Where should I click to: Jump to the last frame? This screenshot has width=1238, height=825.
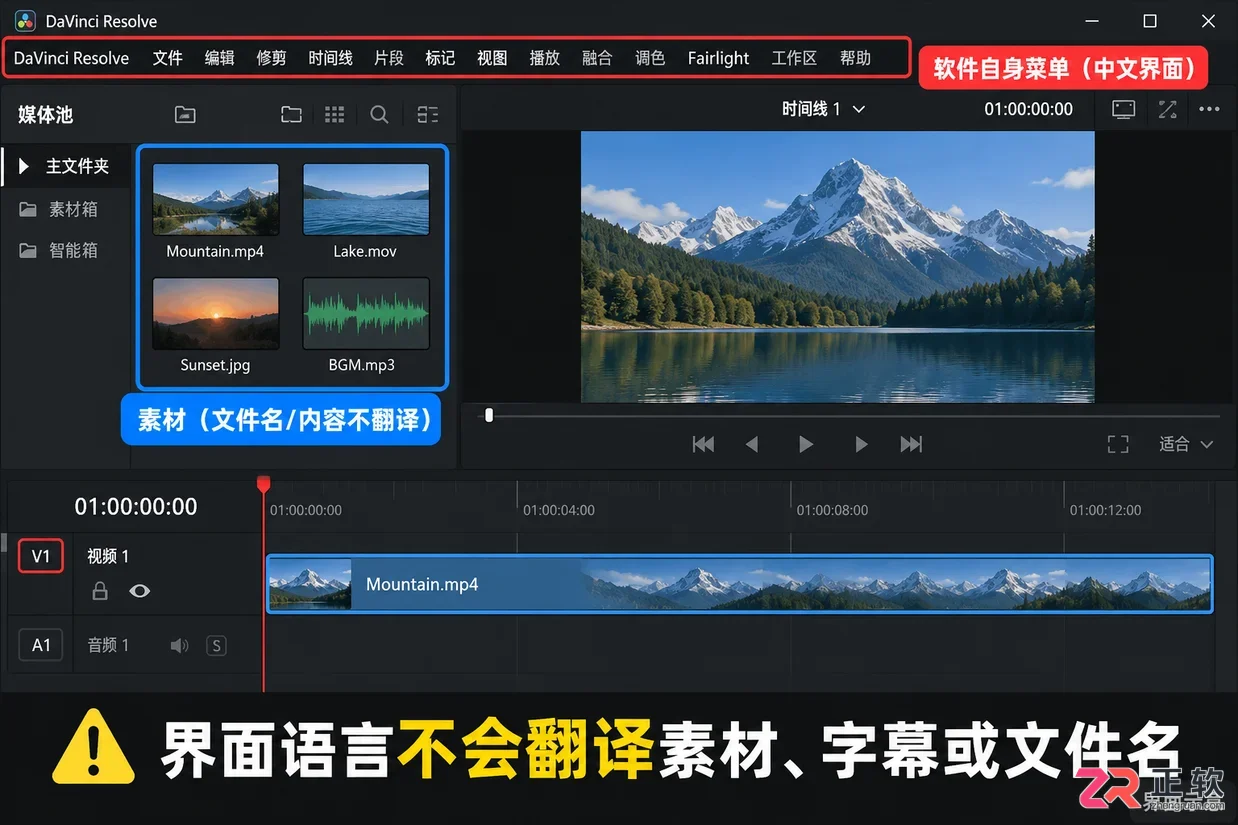pyautogui.click(x=911, y=444)
